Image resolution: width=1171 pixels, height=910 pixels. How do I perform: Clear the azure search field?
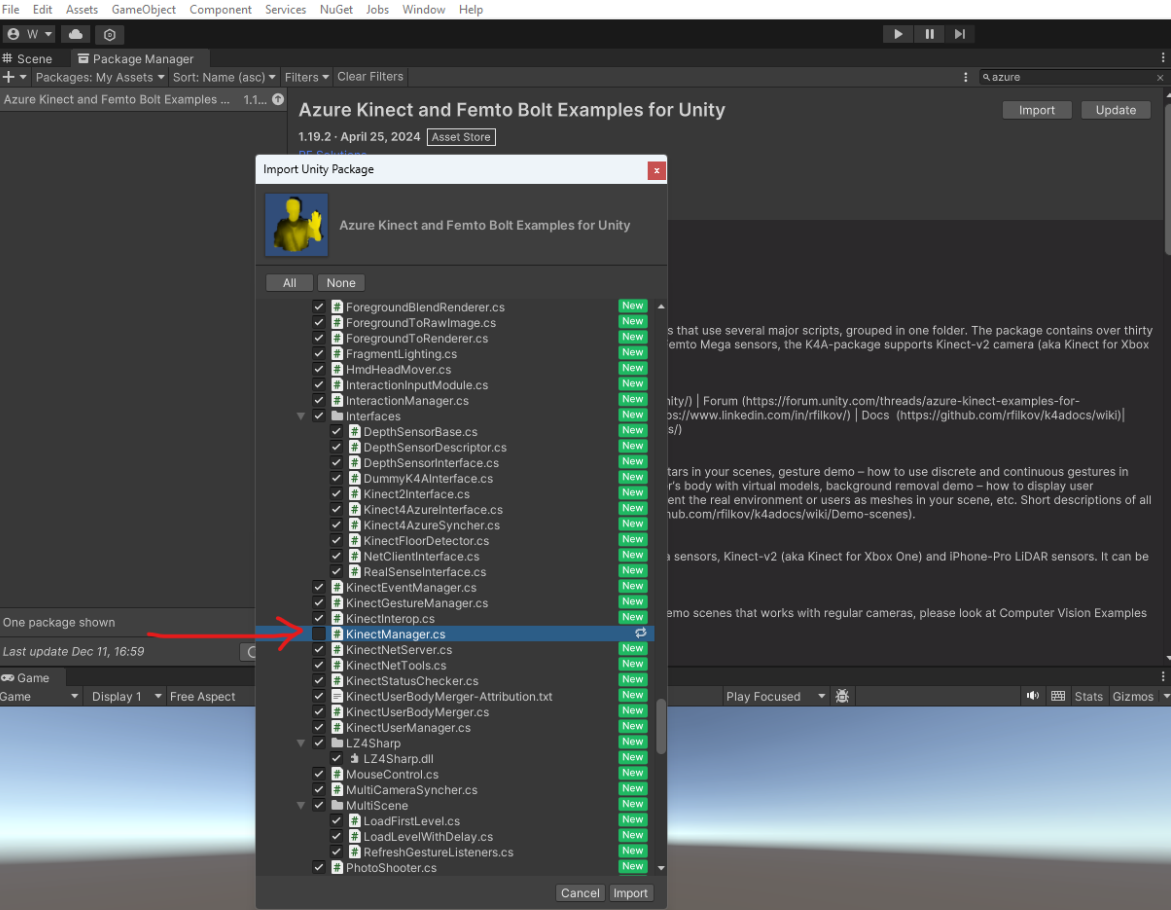point(1160,78)
